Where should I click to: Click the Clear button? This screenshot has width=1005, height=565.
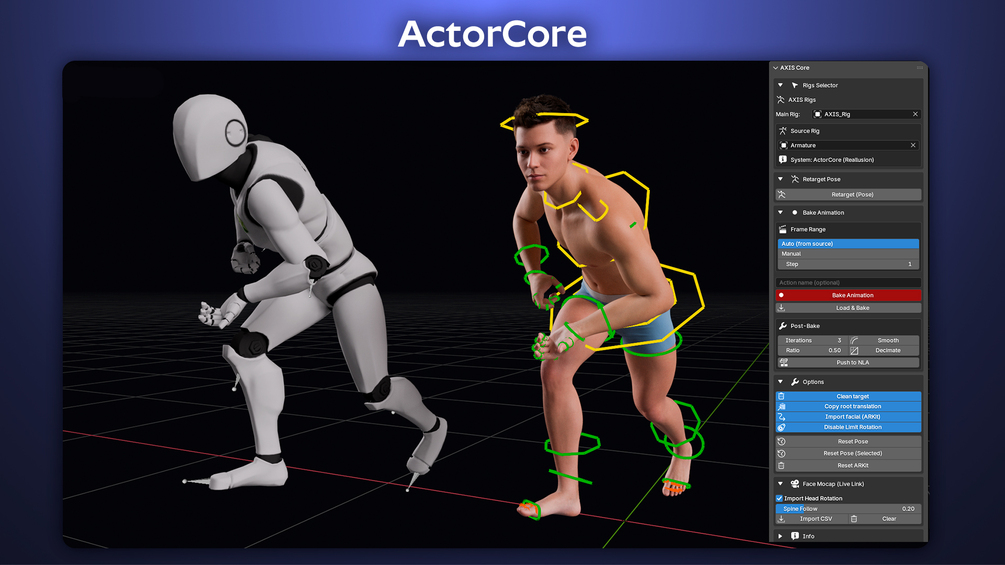(x=885, y=519)
